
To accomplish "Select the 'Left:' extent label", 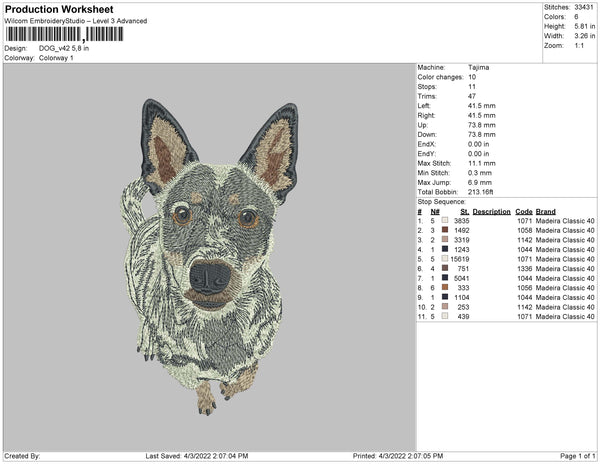I will pyautogui.click(x=424, y=106).
